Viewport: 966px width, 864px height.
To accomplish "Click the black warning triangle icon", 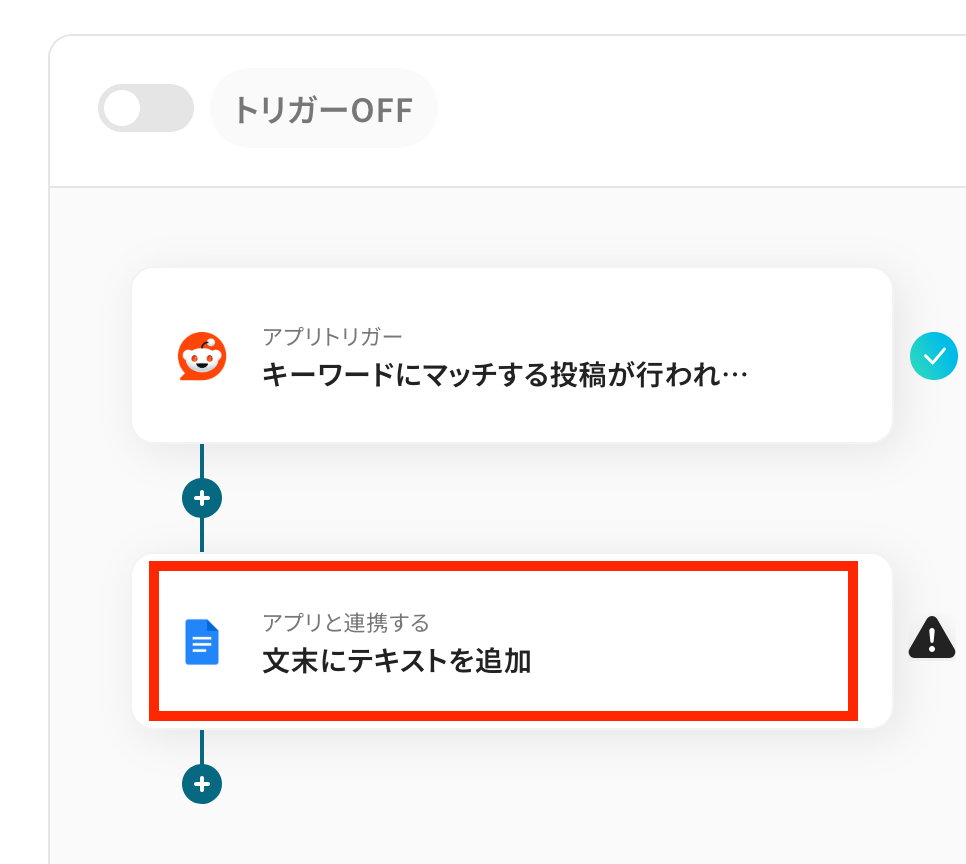I will click(x=932, y=637).
